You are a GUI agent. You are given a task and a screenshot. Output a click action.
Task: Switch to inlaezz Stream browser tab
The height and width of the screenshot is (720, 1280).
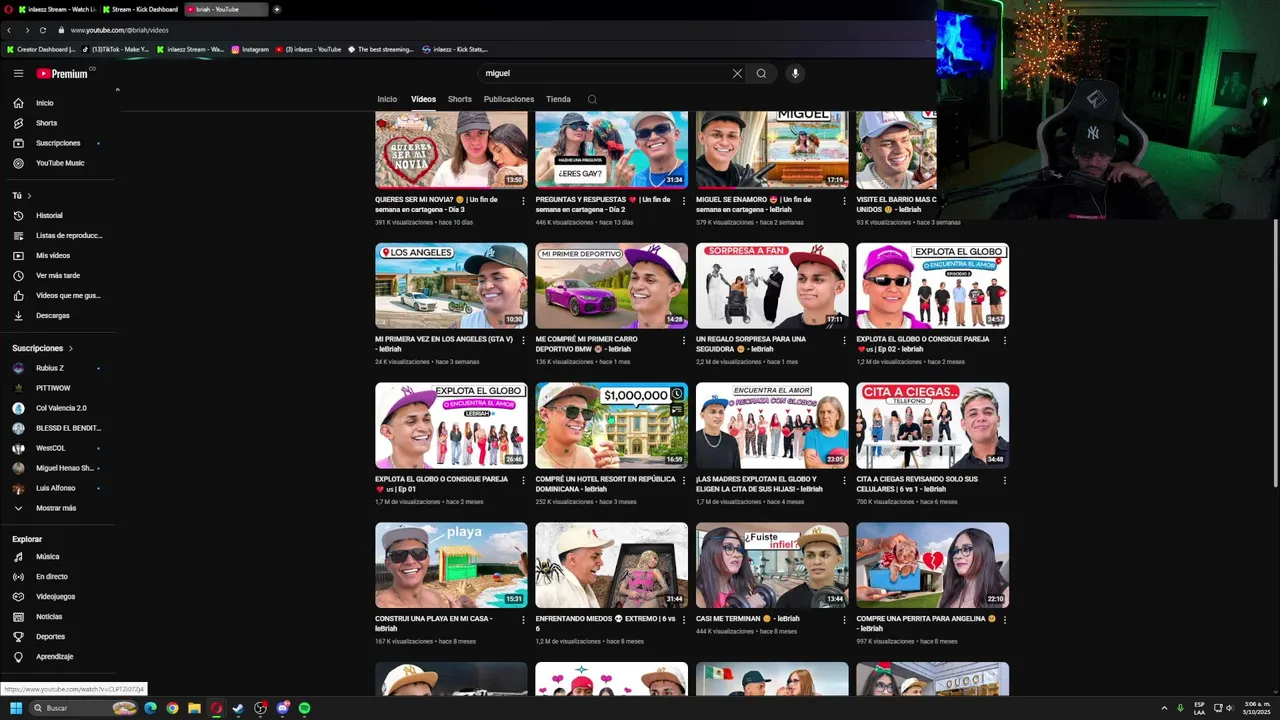pyautogui.click(x=58, y=9)
